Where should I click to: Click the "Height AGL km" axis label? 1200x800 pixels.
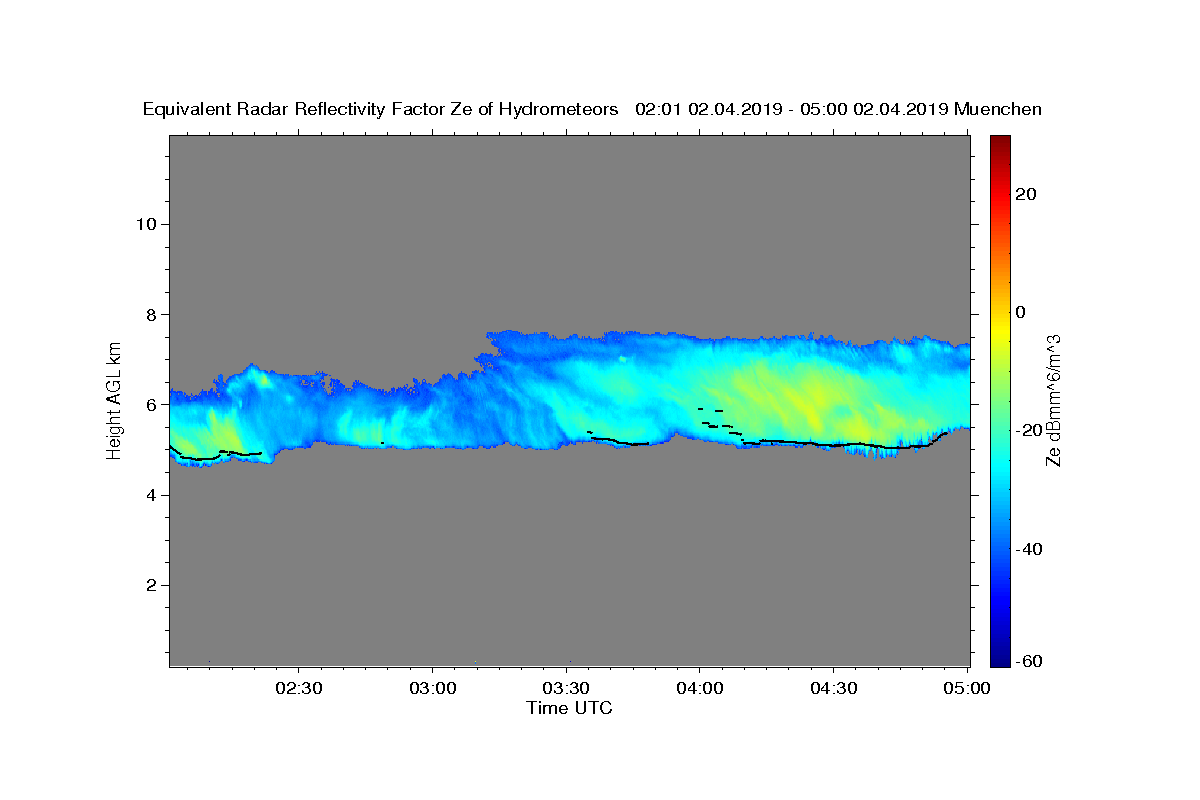click(115, 400)
